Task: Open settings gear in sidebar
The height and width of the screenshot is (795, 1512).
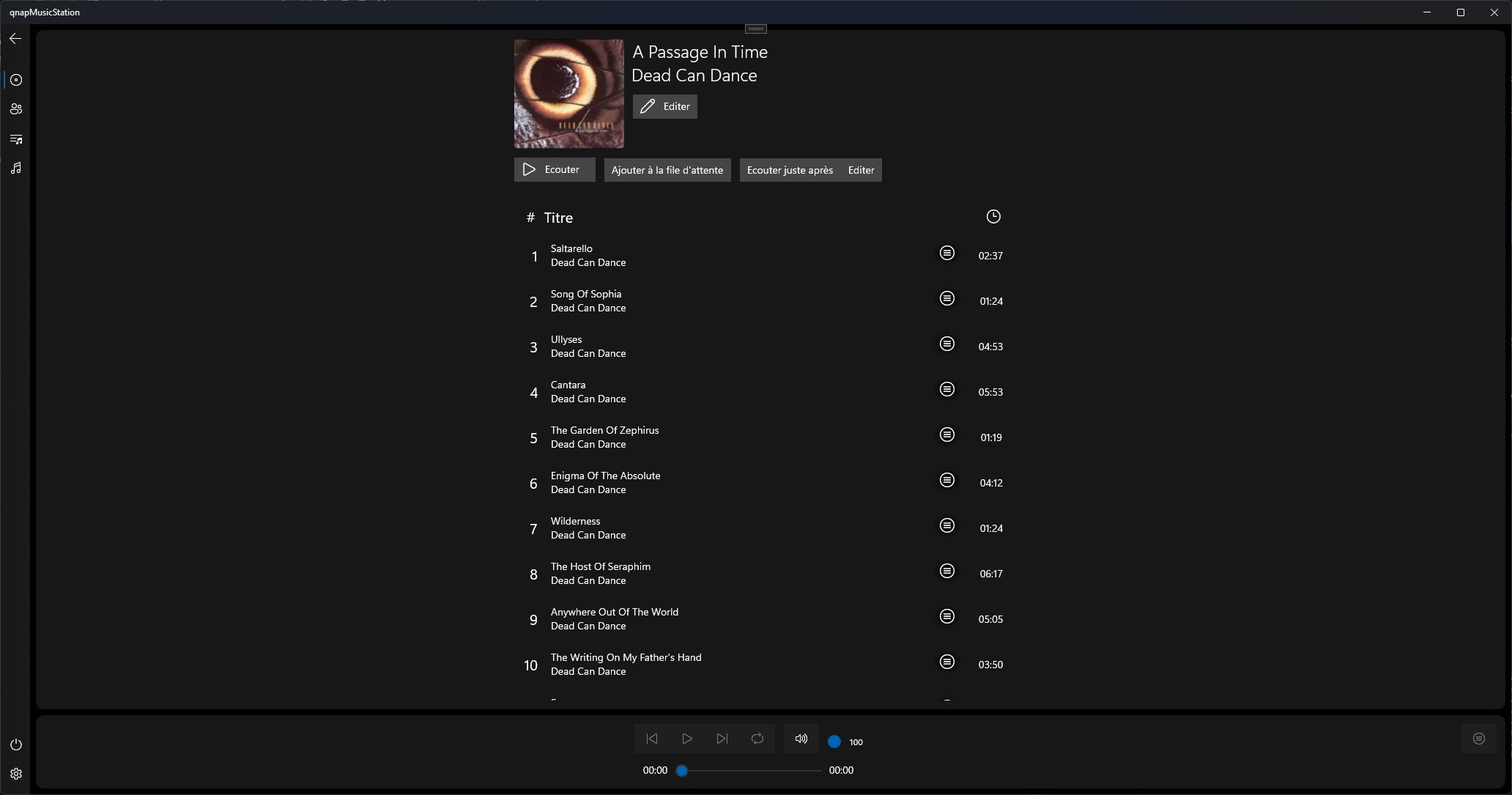Action: click(x=16, y=774)
